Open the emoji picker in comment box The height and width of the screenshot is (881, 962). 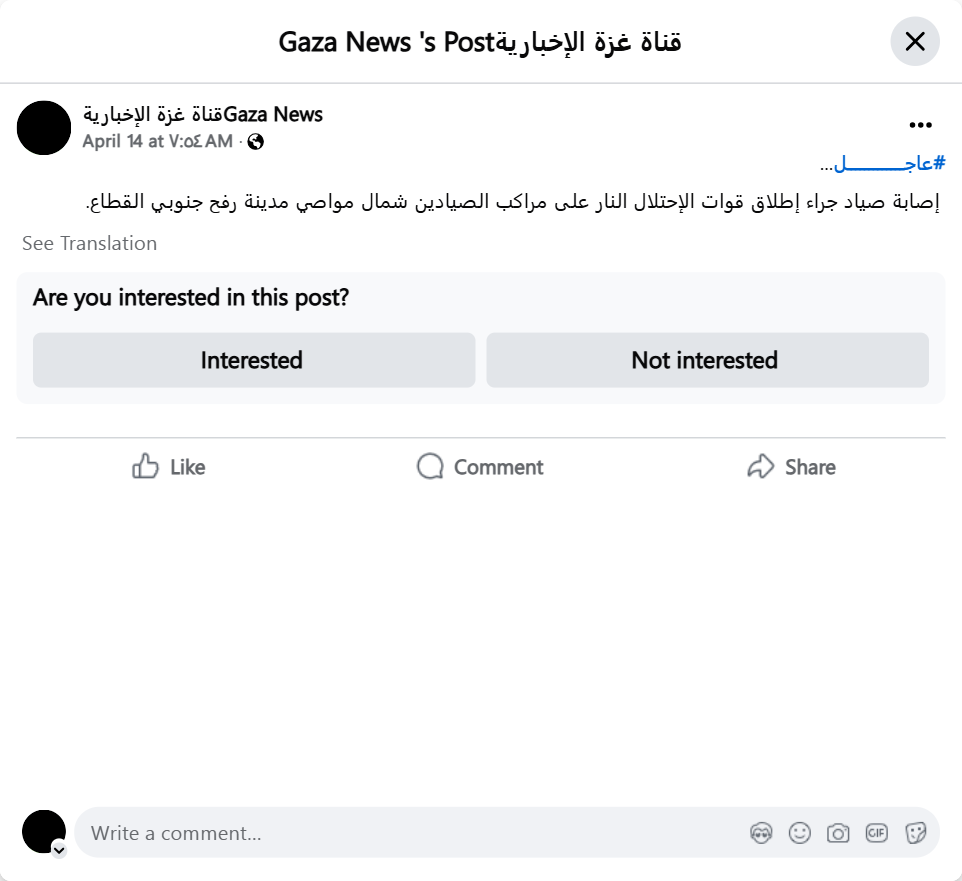click(x=800, y=832)
